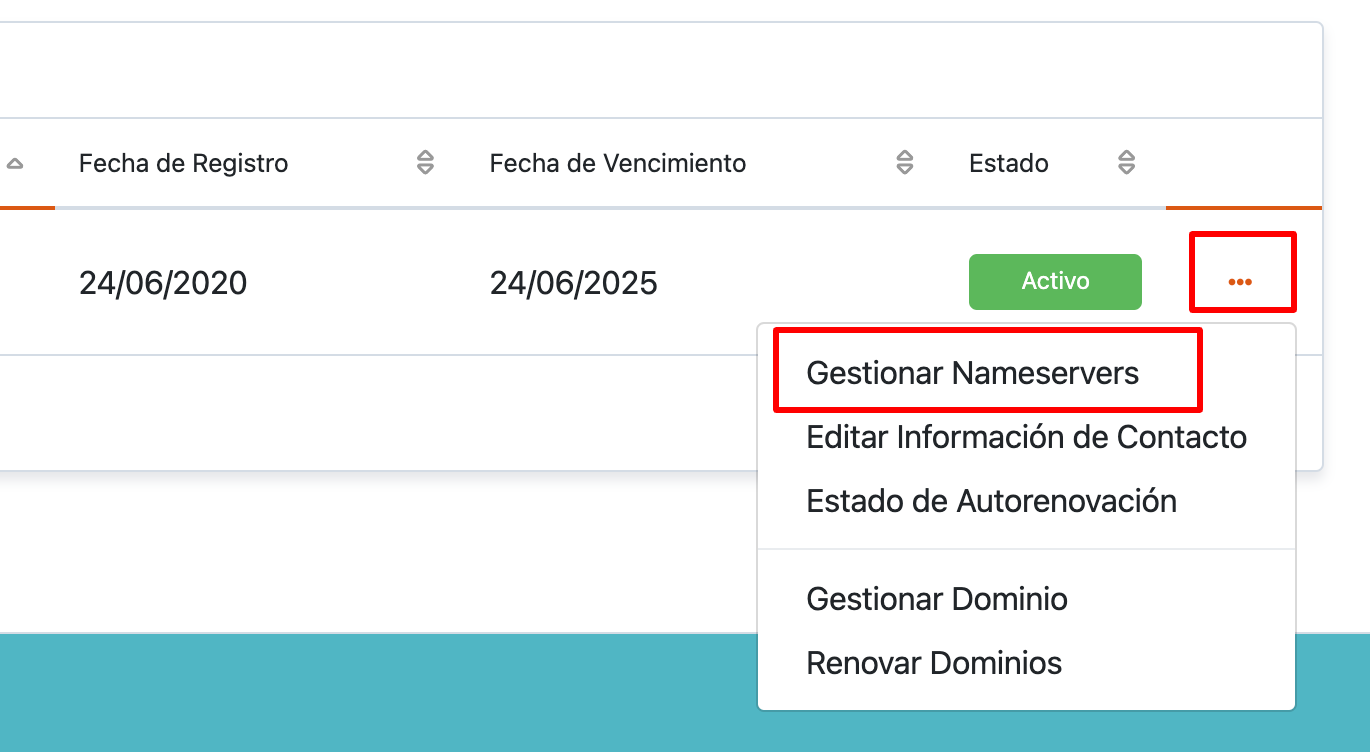Click the sort icon next to Fecha de Registro
The height and width of the screenshot is (752, 1370).
[x=425, y=163]
